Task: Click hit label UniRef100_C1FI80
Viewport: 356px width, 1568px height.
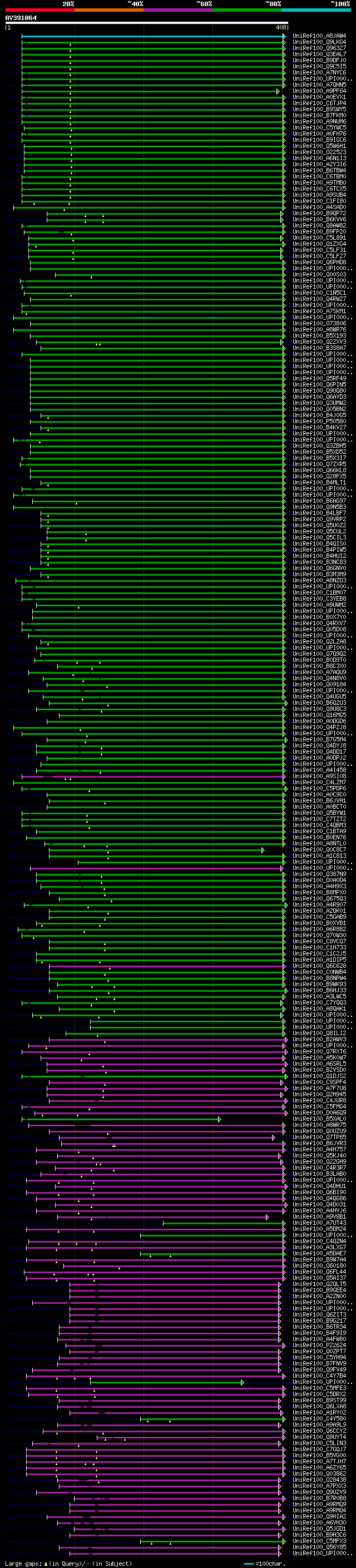Action: click(319, 201)
